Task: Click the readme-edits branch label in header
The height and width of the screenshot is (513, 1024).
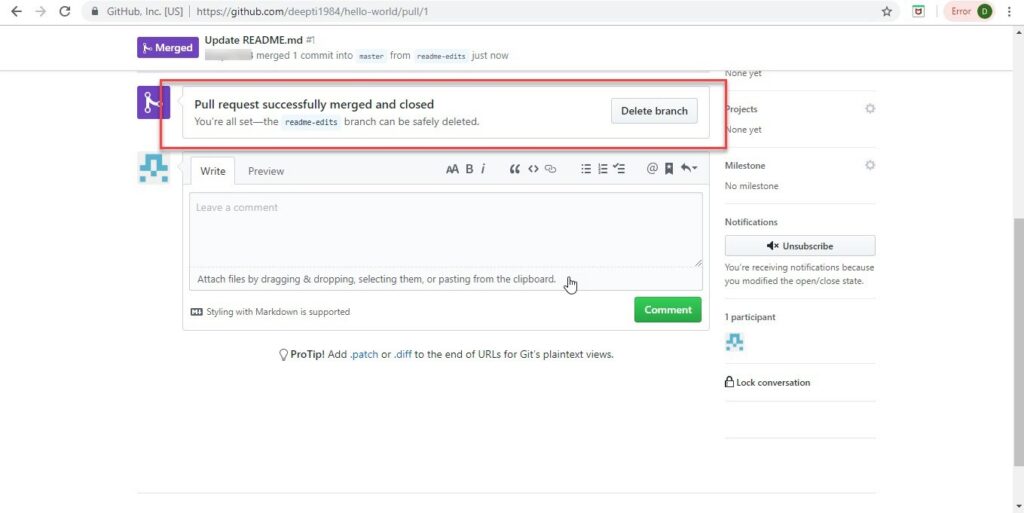Action: click(x=441, y=56)
